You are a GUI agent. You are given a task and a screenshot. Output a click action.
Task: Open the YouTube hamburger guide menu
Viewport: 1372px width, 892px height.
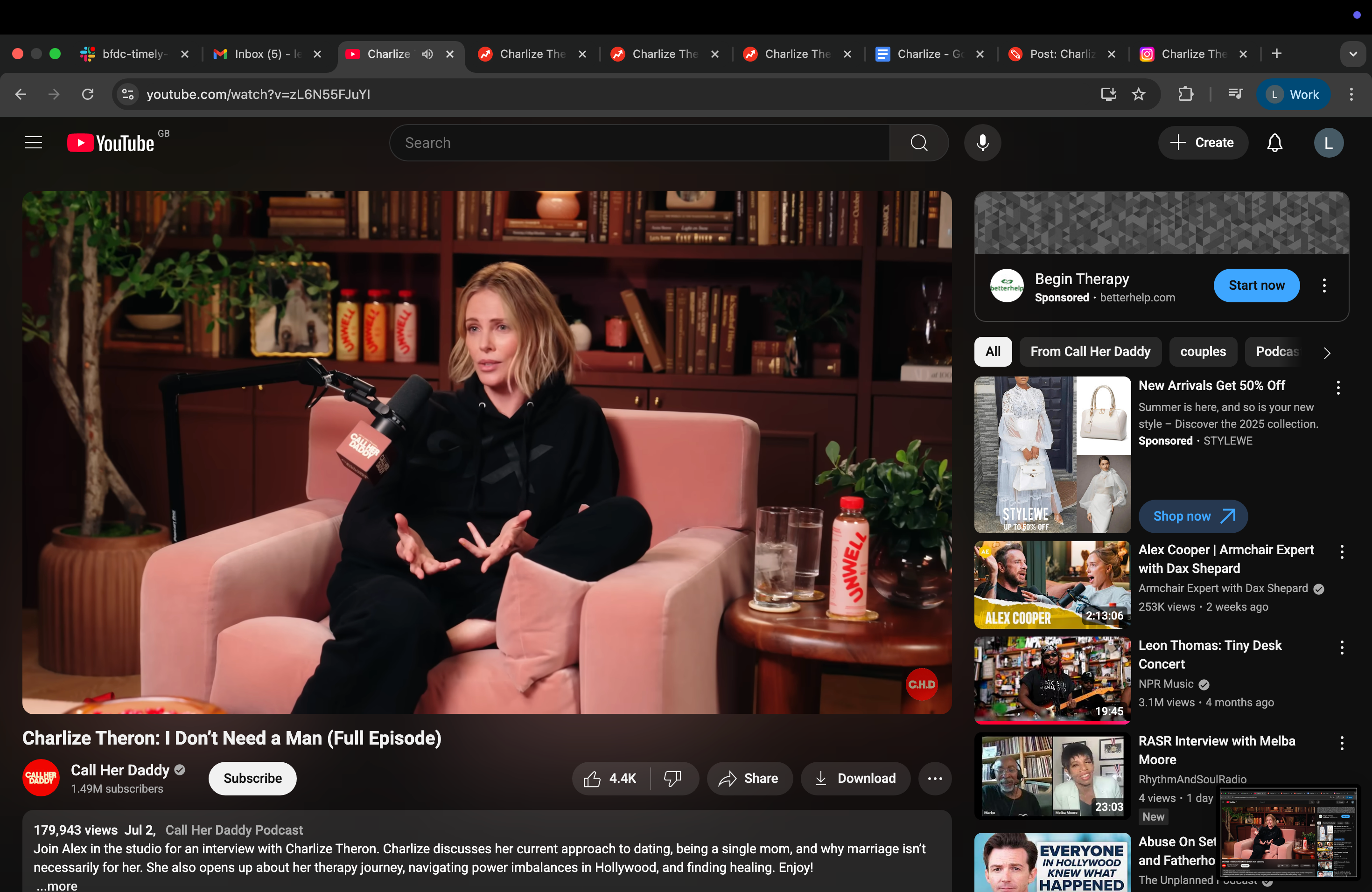point(34,142)
